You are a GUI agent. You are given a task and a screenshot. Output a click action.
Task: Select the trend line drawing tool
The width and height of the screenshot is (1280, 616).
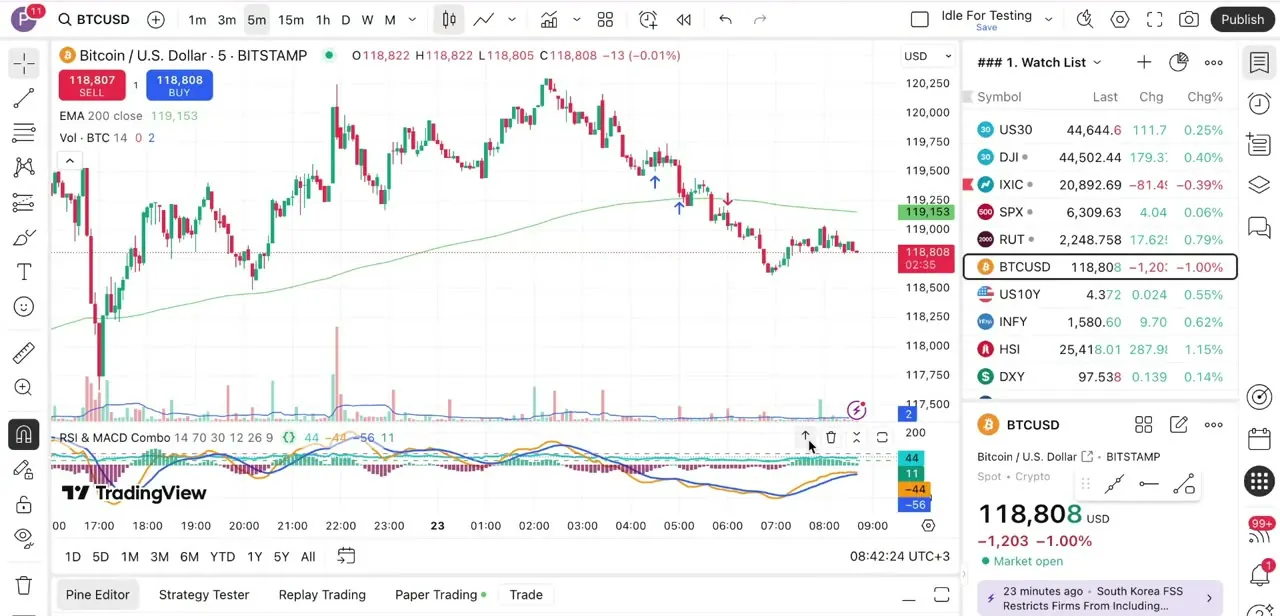[x=24, y=98]
